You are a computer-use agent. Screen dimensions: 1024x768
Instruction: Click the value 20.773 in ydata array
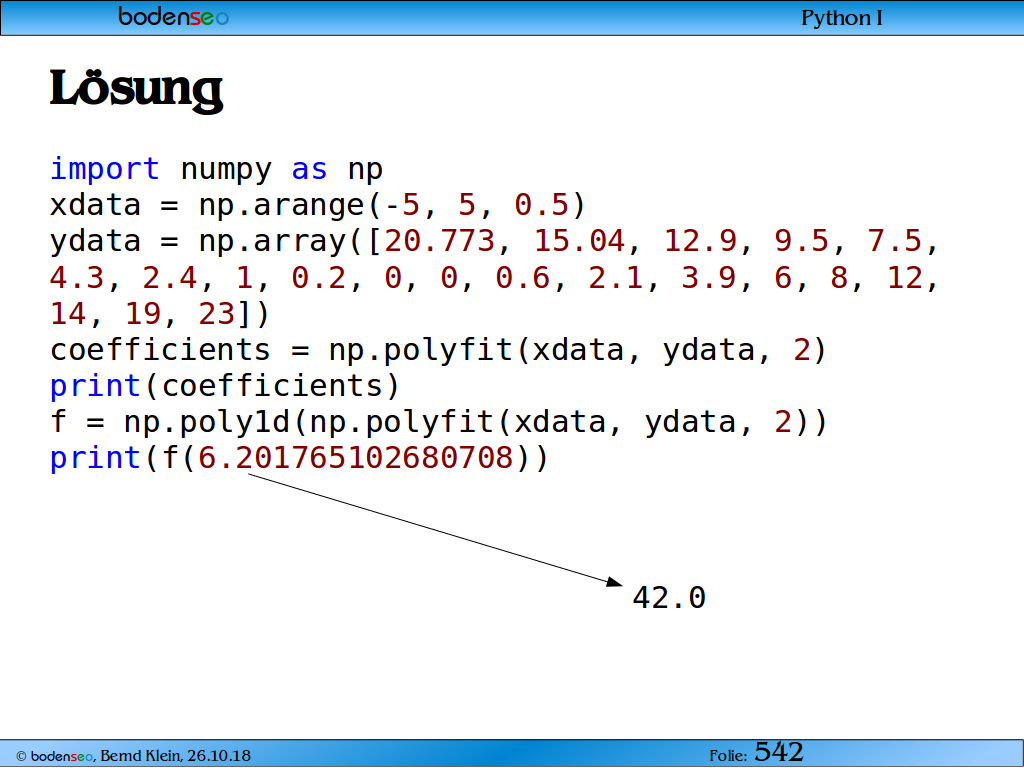click(x=440, y=241)
